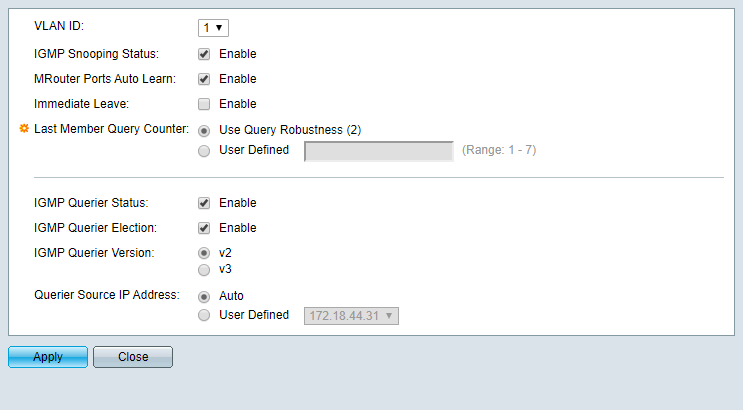This screenshot has width=743, height=410.
Task: Choose v3 as IGMP Querier Version
Action: (x=204, y=269)
